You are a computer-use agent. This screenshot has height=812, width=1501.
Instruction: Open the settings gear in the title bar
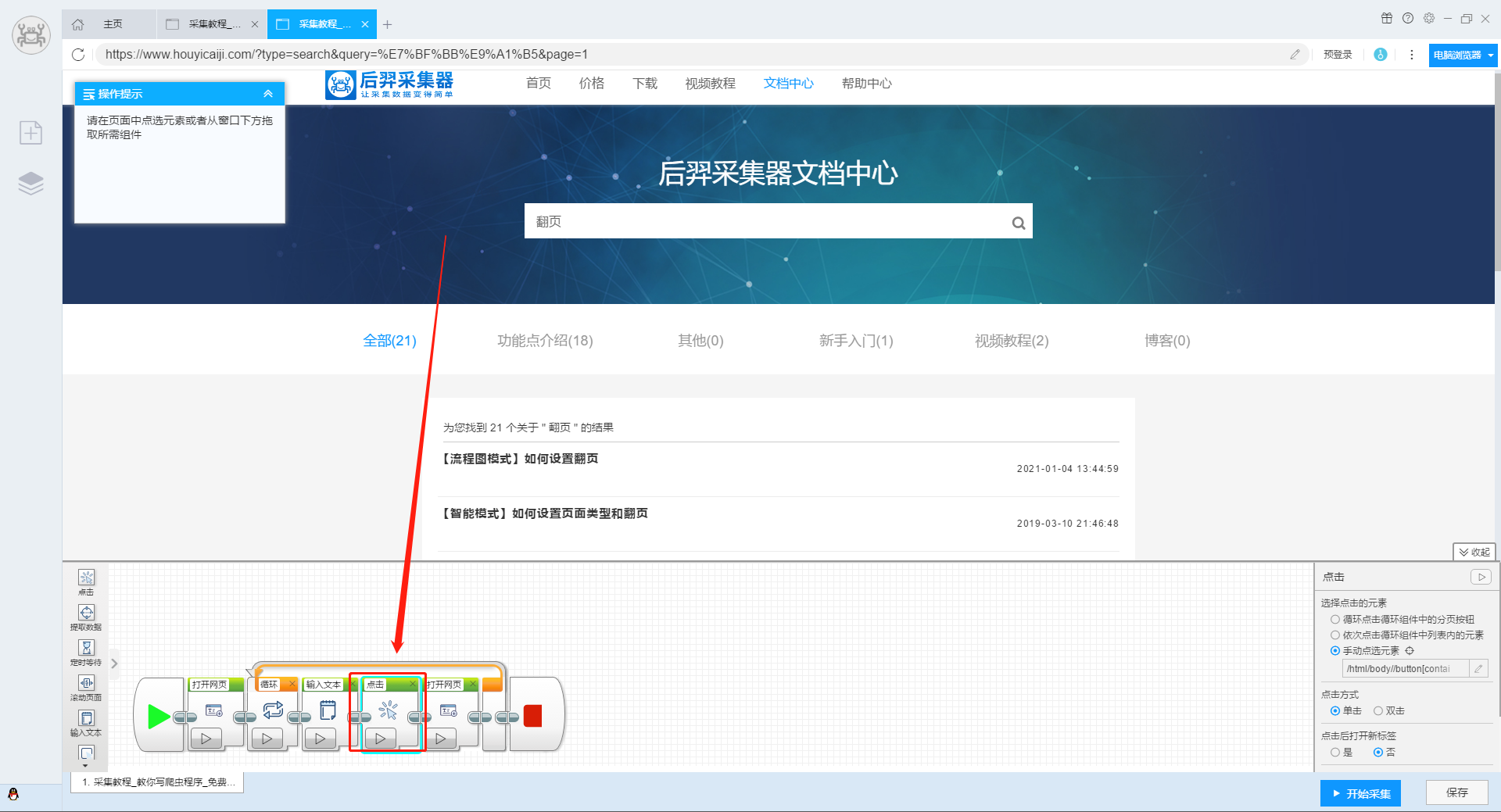click(1428, 19)
